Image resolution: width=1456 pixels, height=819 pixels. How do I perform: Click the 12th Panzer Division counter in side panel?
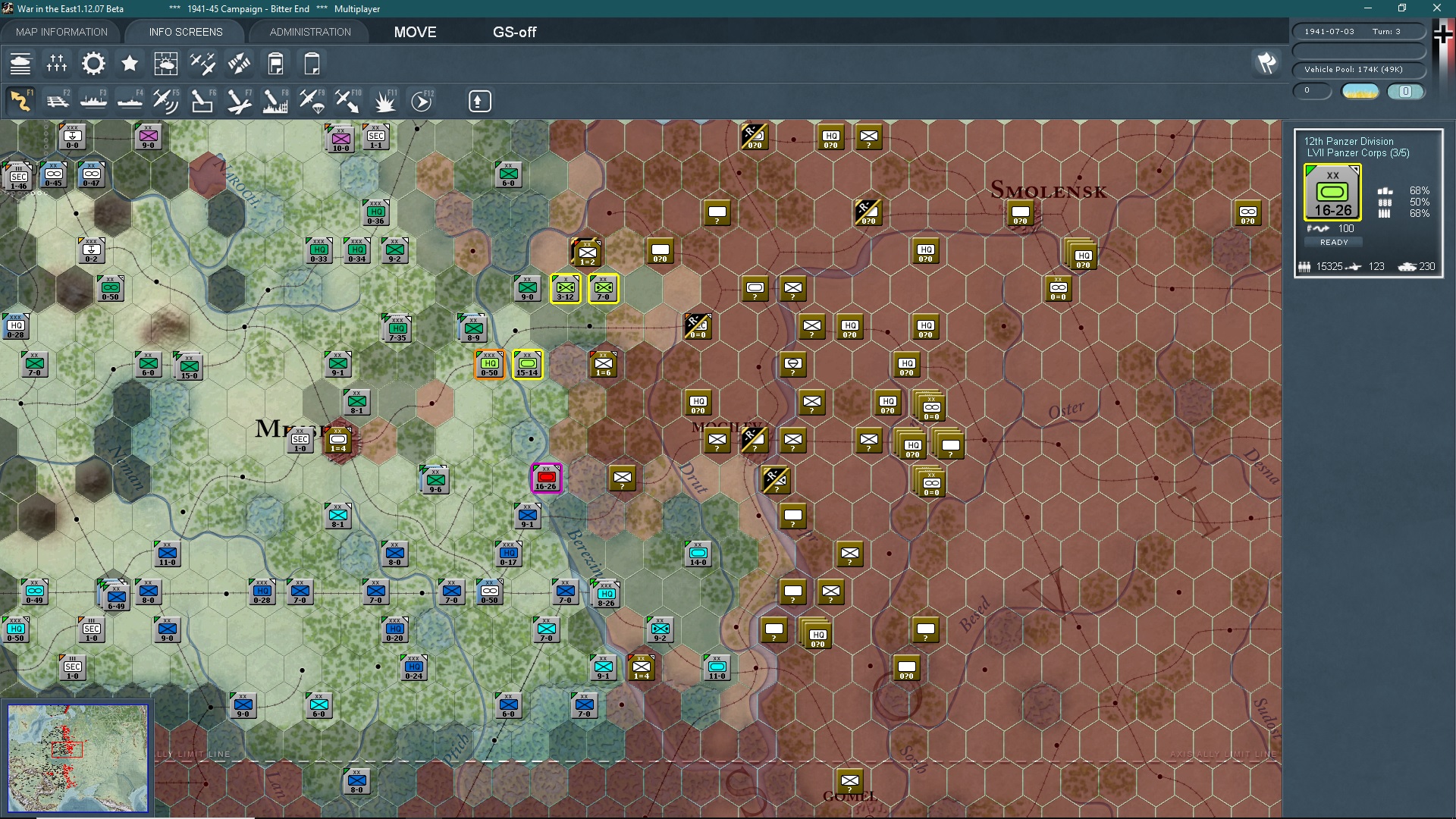point(1332,193)
